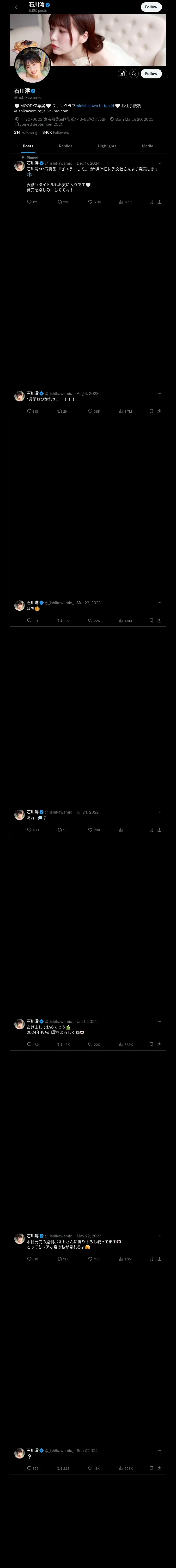Viewport: 176px width, 1568px height.
Task: Share the Jan 1, 2024 post
Action: click(x=159, y=1045)
